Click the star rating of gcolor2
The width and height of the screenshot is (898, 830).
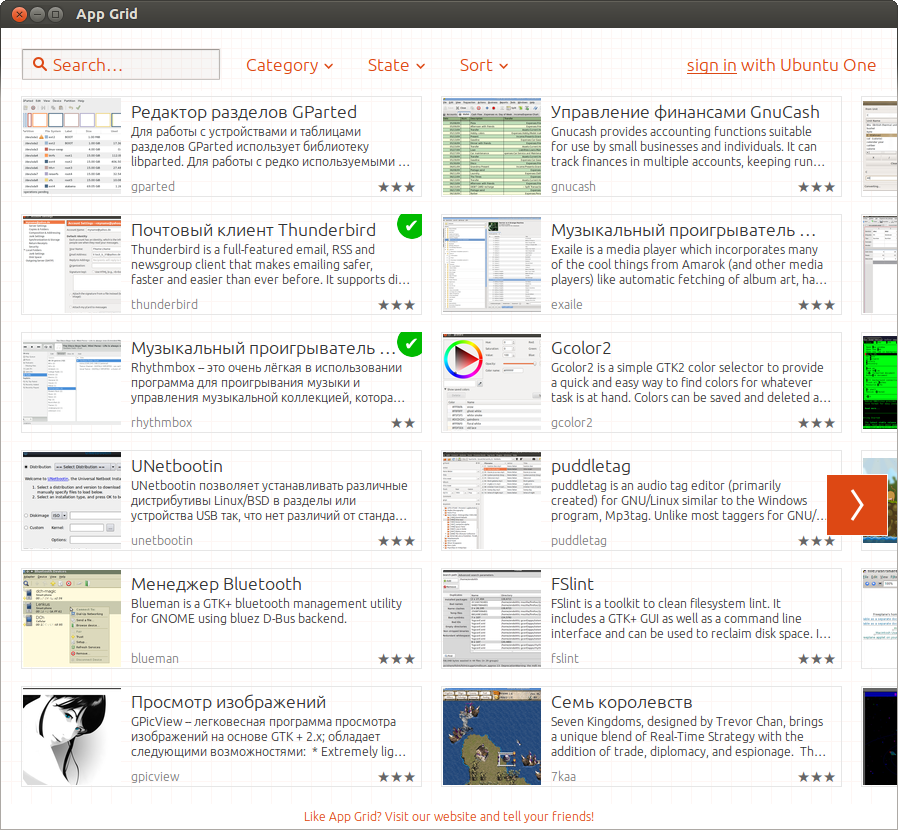(x=817, y=423)
